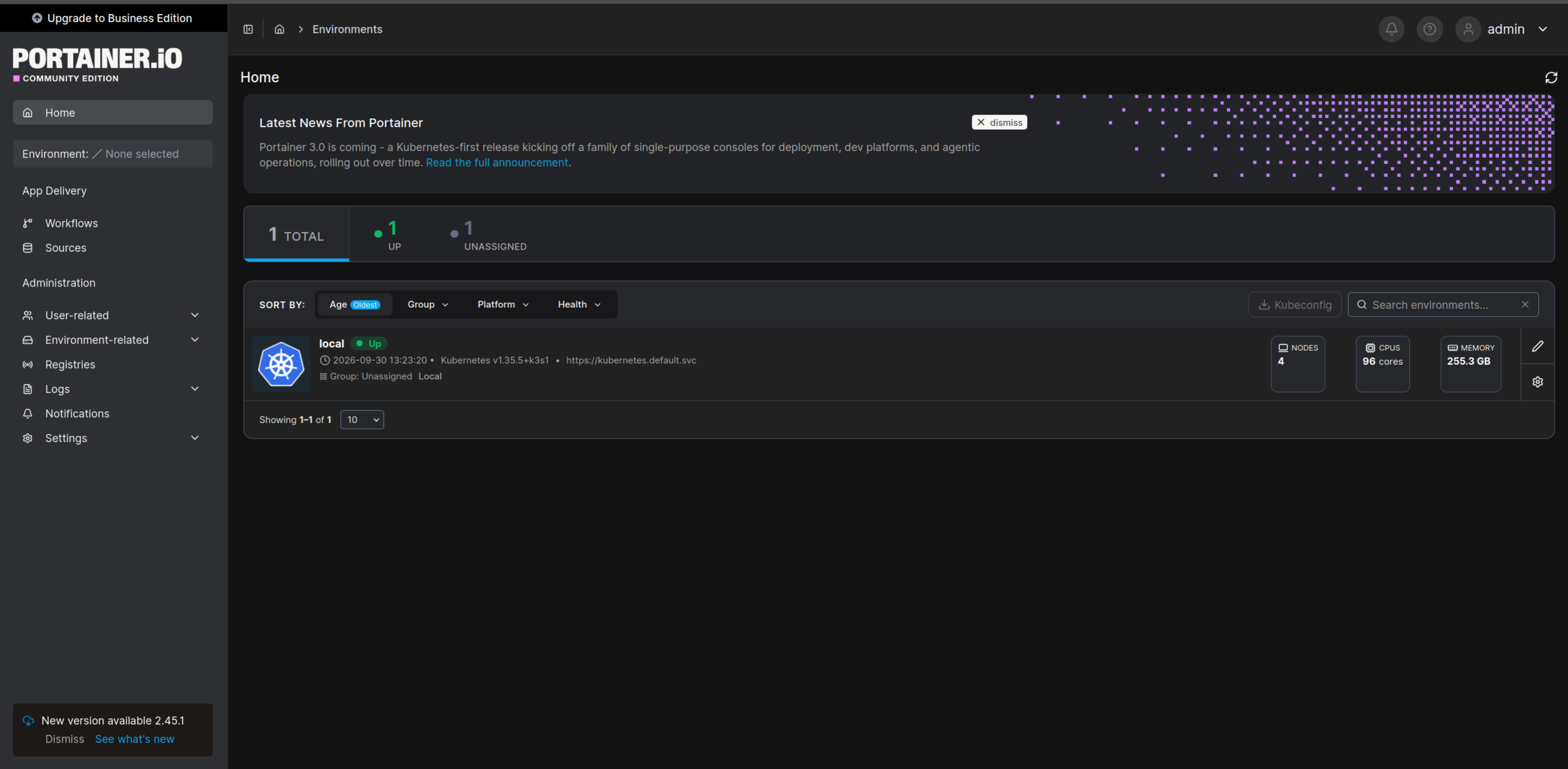The width and height of the screenshot is (1568, 769).
Task: Filter by the 1 UP tab
Action: (x=388, y=234)
